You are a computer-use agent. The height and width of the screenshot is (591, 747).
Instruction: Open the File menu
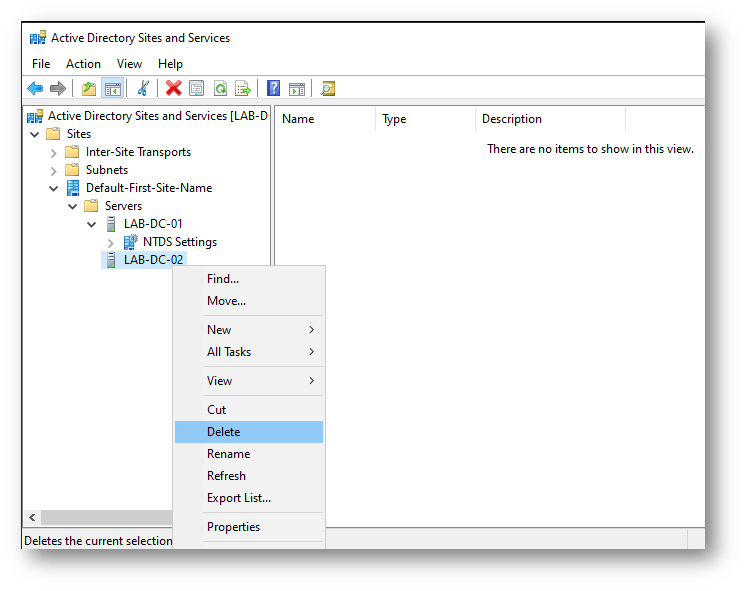41,64
